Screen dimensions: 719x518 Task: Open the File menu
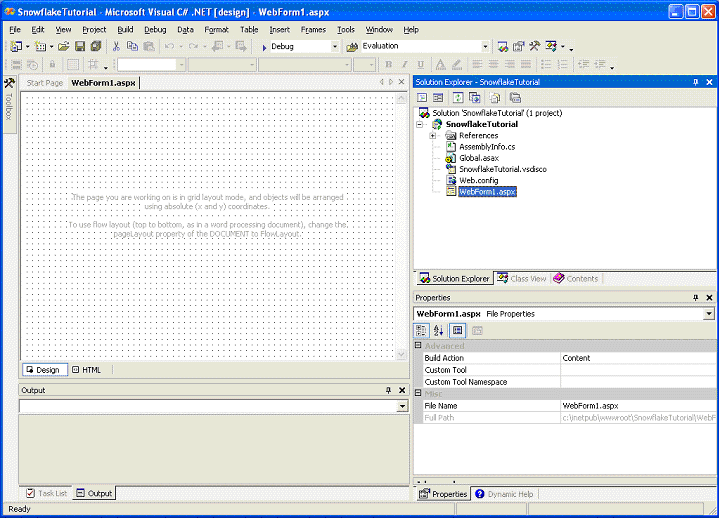pos(15,30)
